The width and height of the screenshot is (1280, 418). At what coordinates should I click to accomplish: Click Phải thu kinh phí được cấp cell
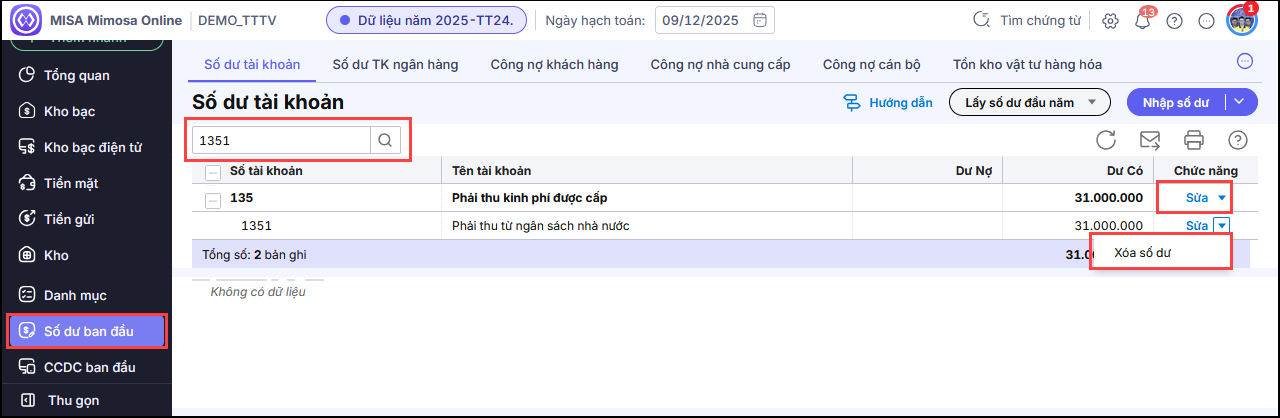point(529,198)
